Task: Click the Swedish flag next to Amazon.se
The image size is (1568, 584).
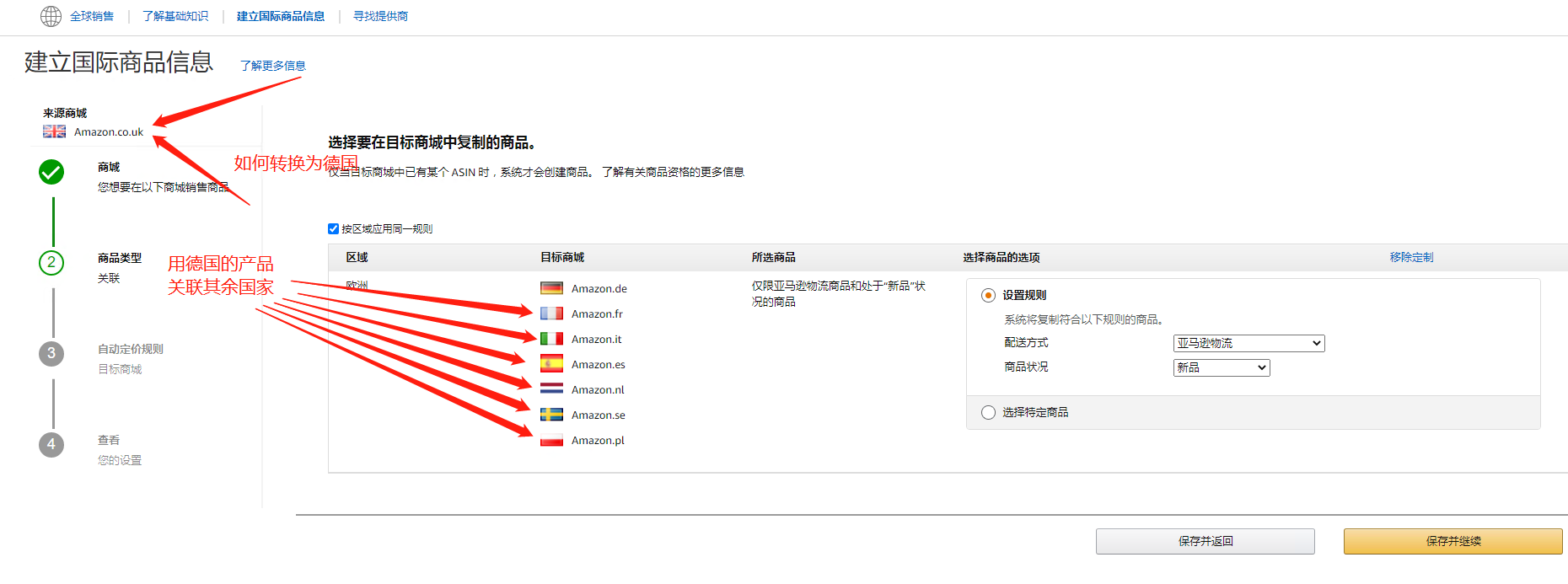Action: (x=551, y=415)
